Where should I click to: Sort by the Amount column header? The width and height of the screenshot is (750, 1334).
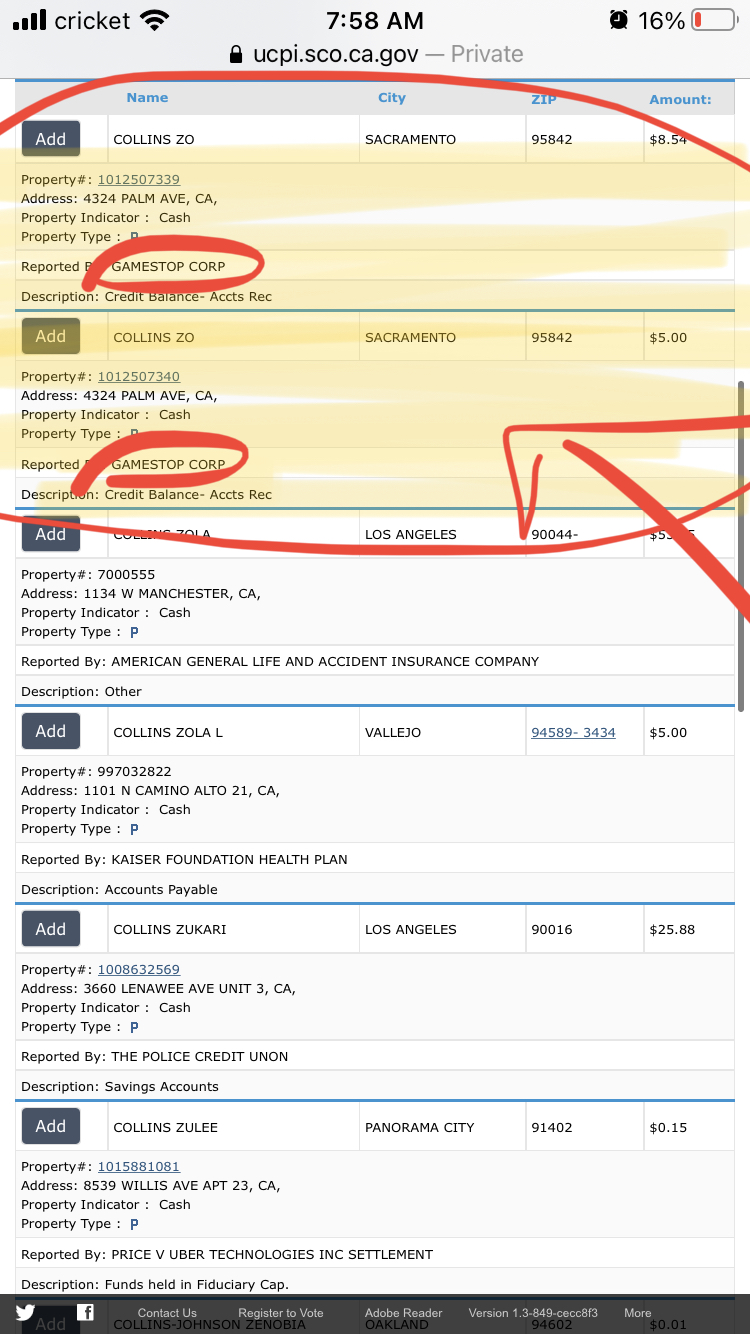tap(681, 99)
